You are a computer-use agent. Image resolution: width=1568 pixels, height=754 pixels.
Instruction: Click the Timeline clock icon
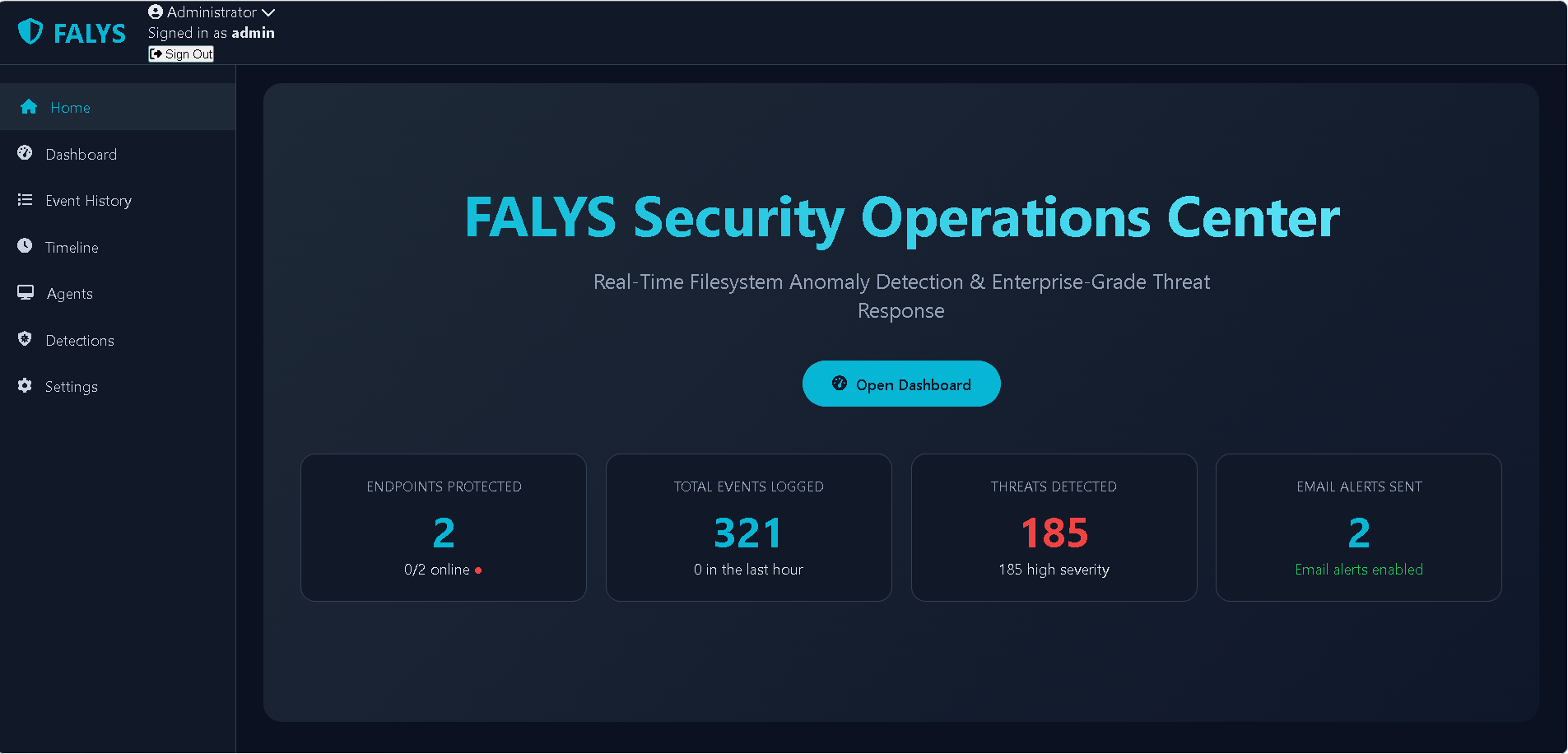pyautogui.click(x=25, y=246)
